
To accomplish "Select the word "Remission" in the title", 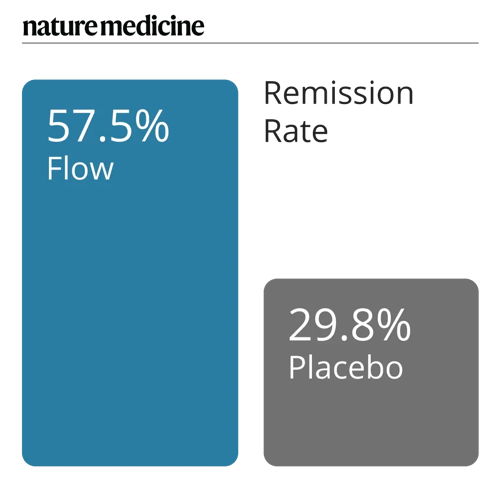I will coord(339,93).
